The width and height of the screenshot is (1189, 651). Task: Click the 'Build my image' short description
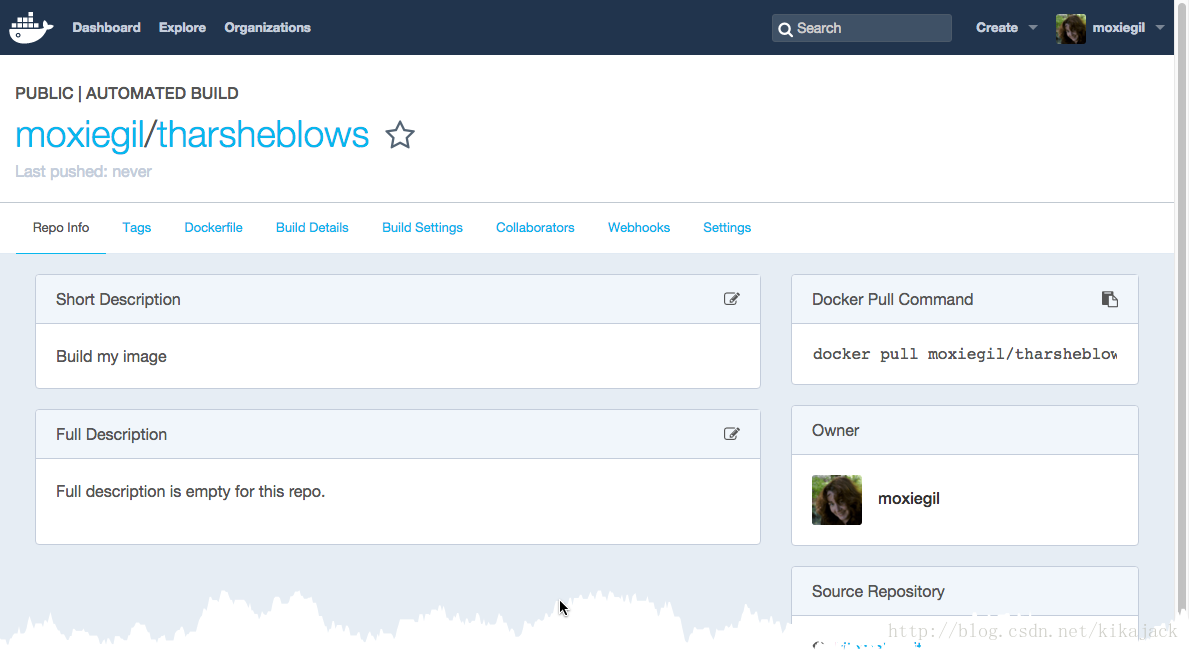point(111,356)
